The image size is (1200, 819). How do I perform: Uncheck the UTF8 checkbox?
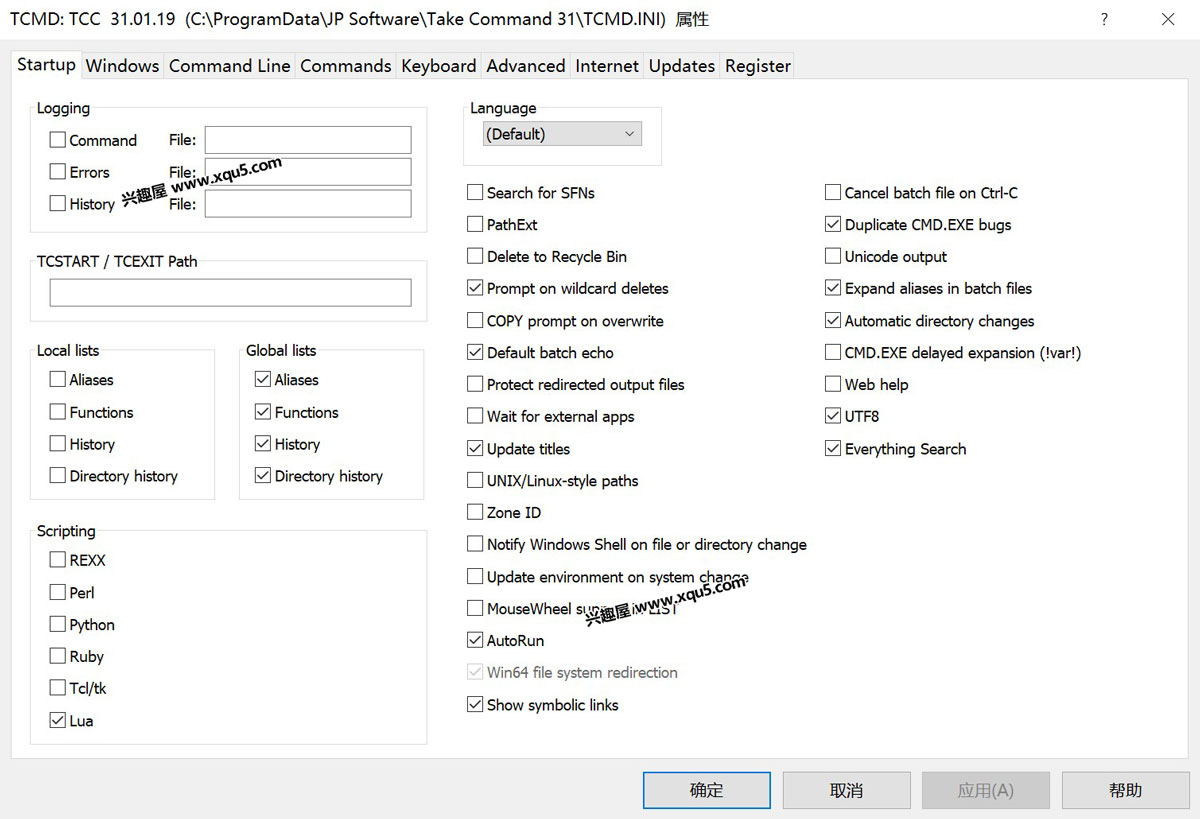(833, 416)
